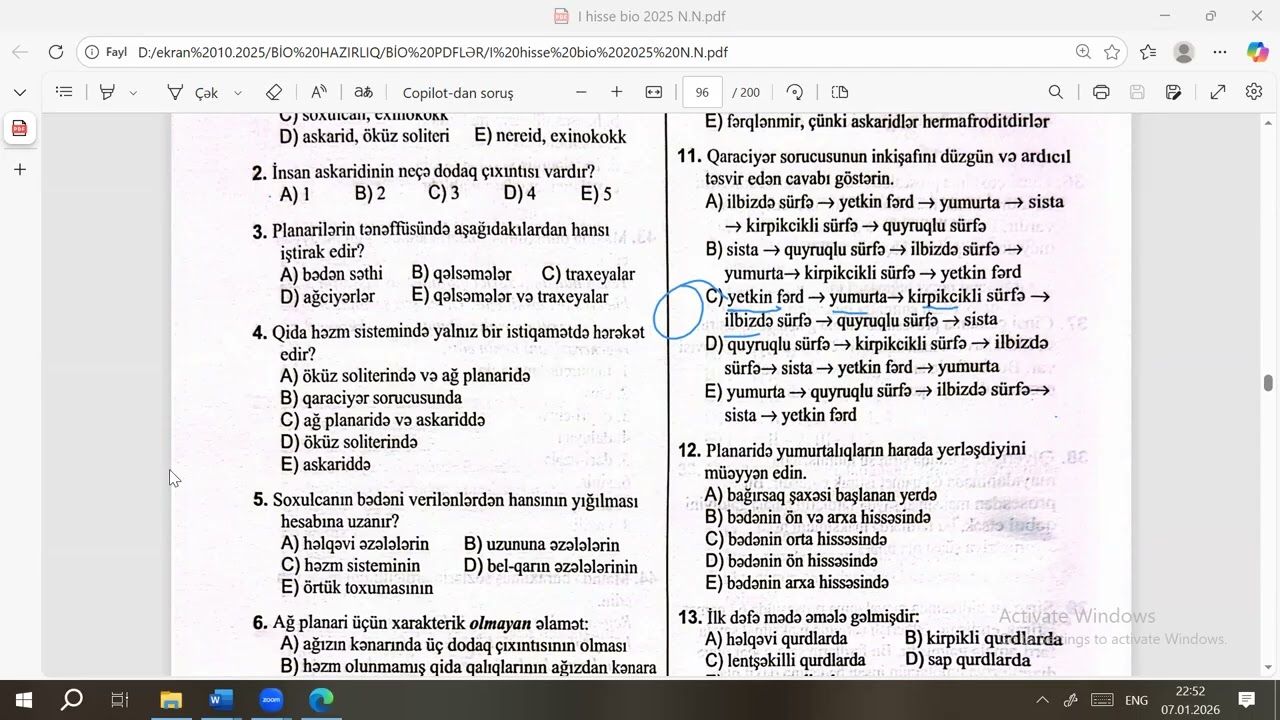1280x720 pixels.
Task: Open the browser profile avatar
Action: click(1184, 52)
